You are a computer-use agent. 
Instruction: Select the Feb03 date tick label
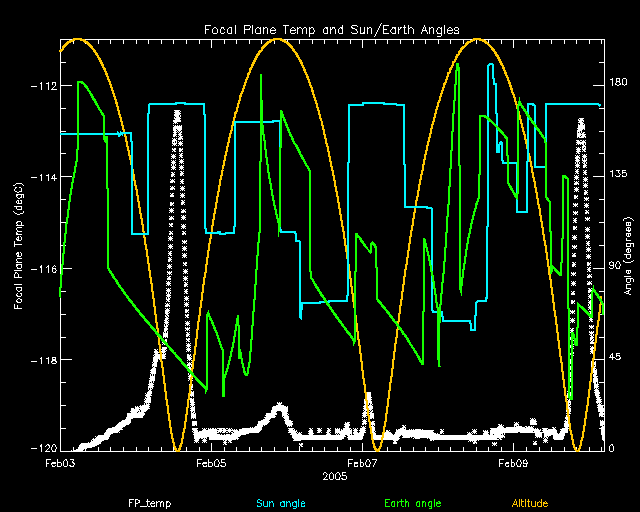60,464
